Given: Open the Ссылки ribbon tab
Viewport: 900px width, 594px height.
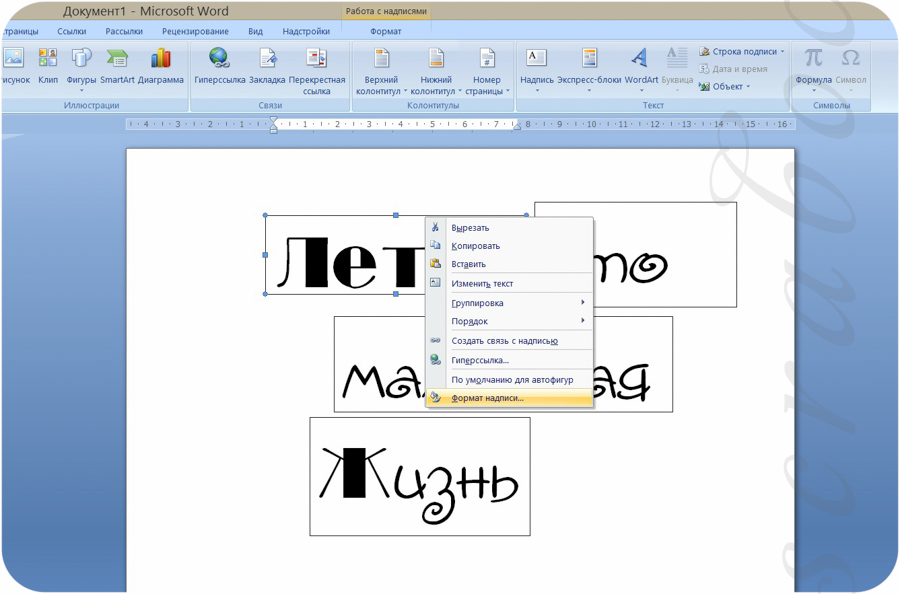Looking at the screenshot, I should pyautogui.click(x=72, y=32).
